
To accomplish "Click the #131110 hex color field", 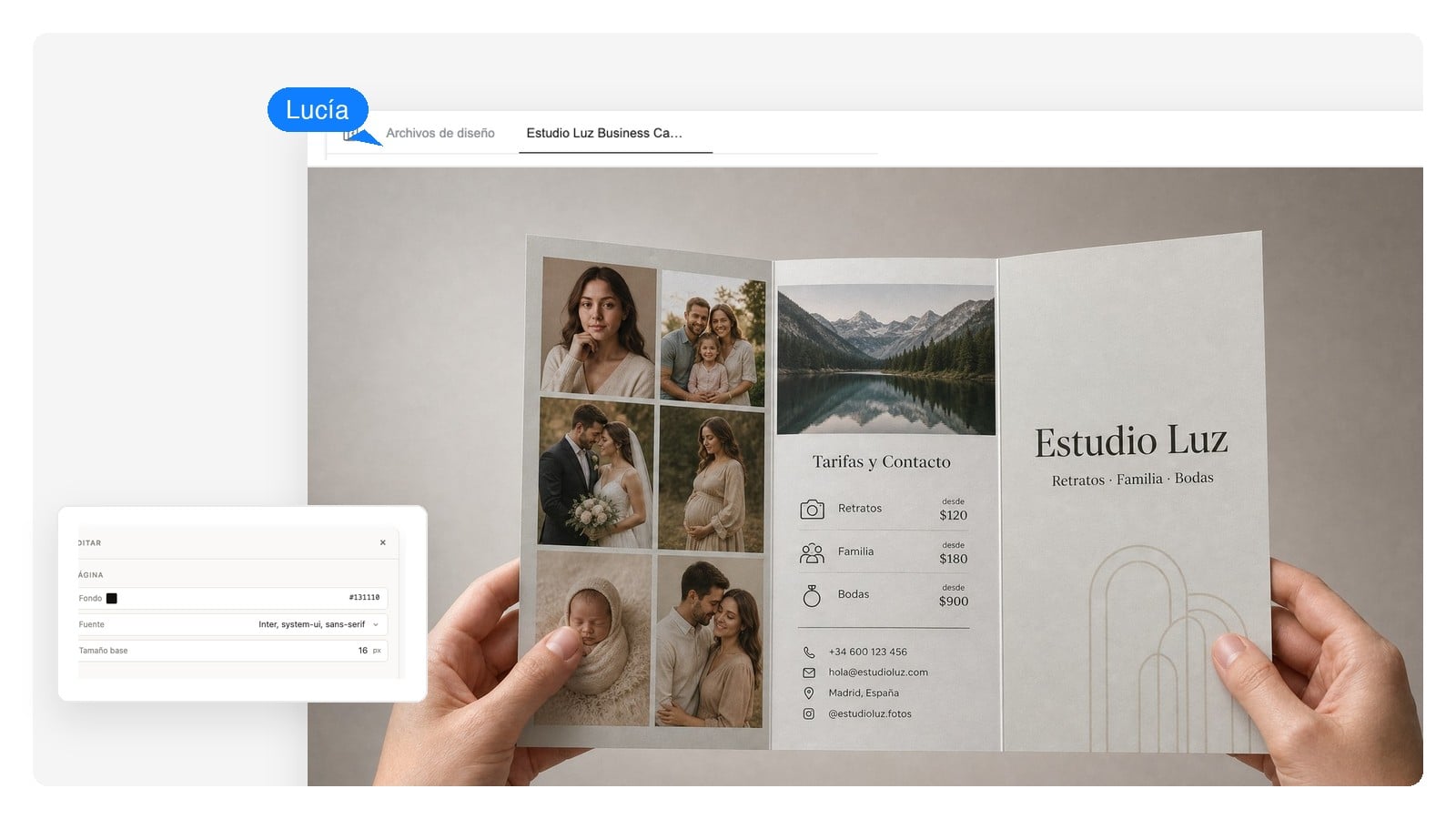I will (364, 598).
